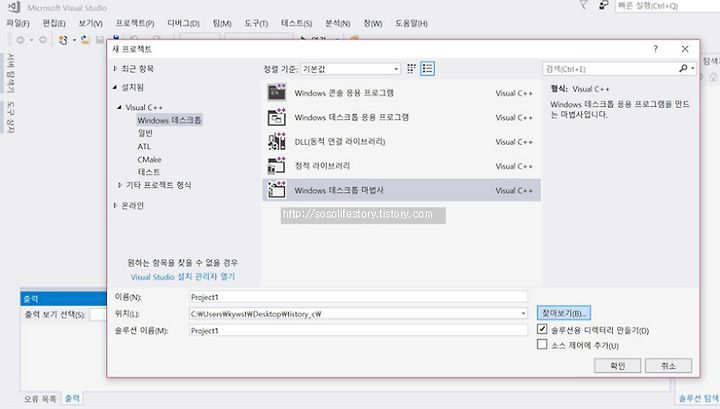Open the 프로젝트(P) menu
Screen dimensions: 720x409
point(135,23)
